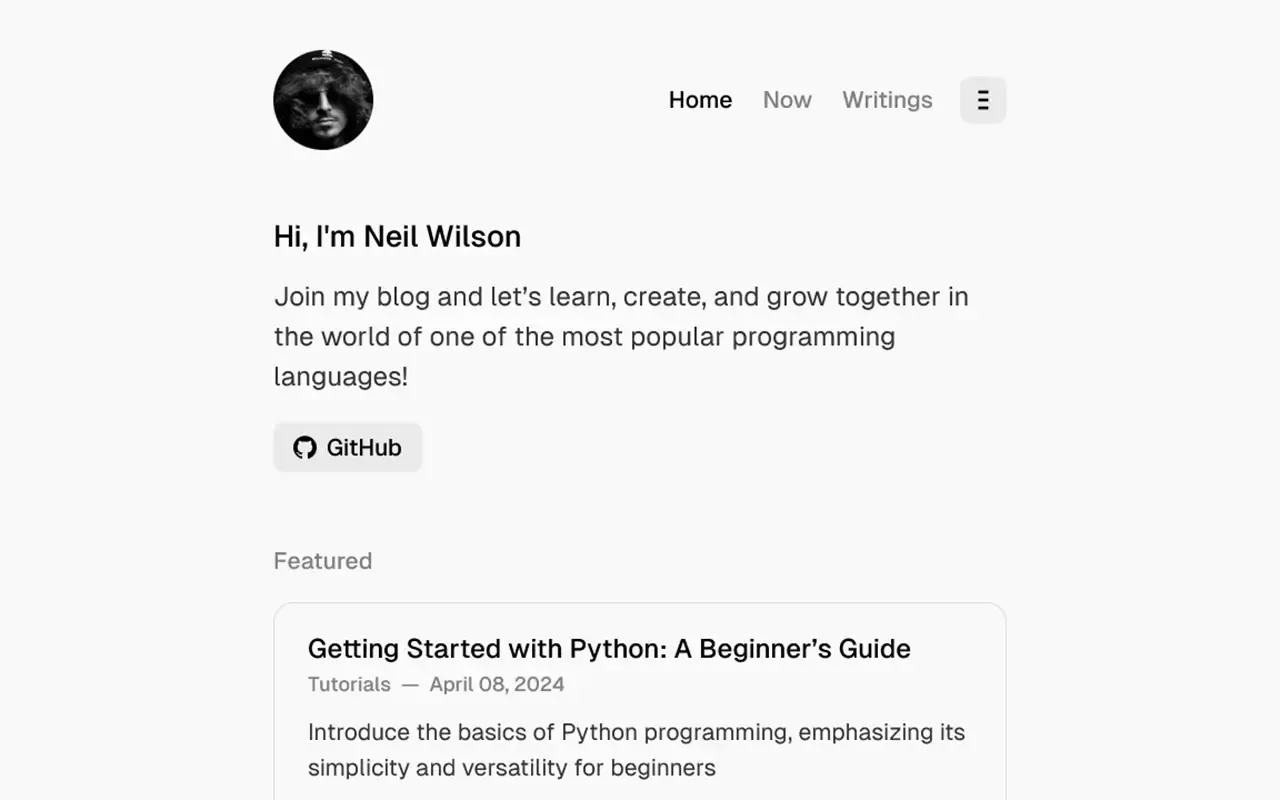Image resolution: width=1280 pixels, height=800 pixels.
Task: Click the "Introduce the basics of Python" summary line
Action: (636, 732)
